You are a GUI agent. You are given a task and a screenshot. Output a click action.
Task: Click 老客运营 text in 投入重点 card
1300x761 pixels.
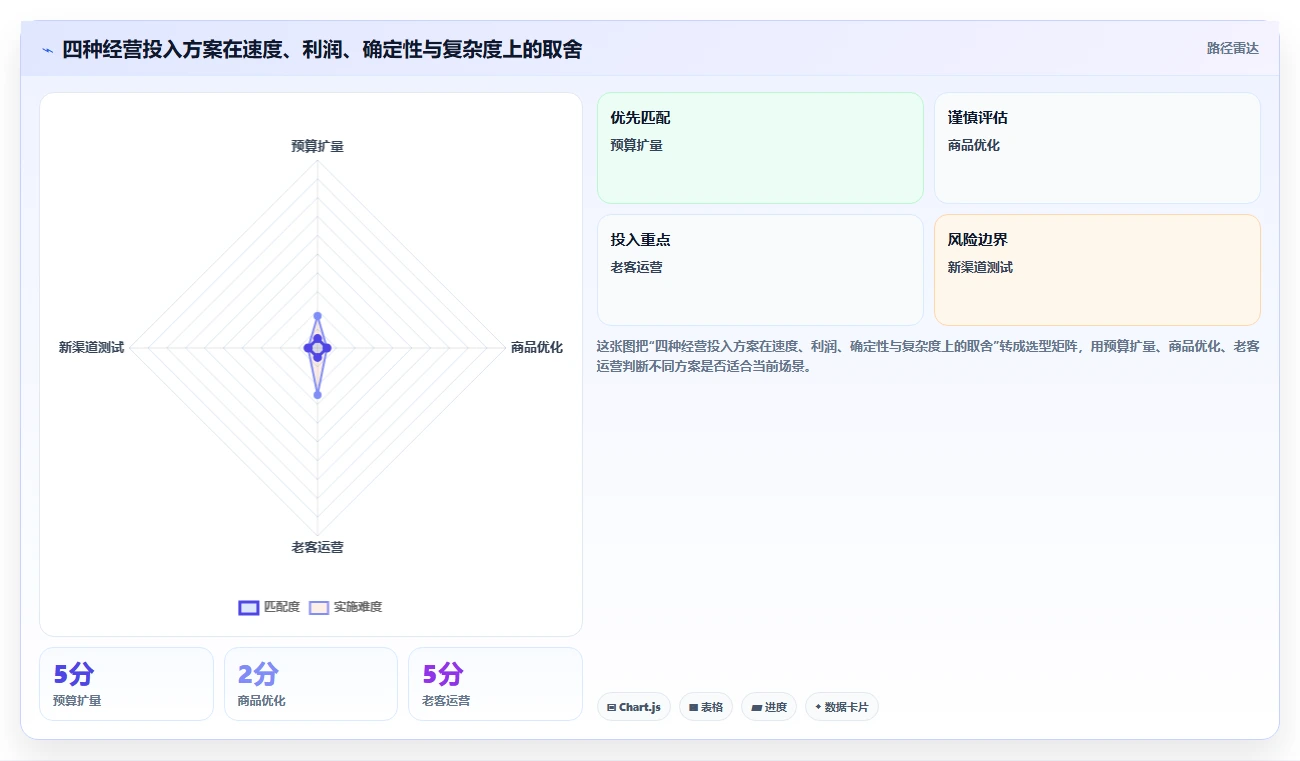(x=637, y=267)
